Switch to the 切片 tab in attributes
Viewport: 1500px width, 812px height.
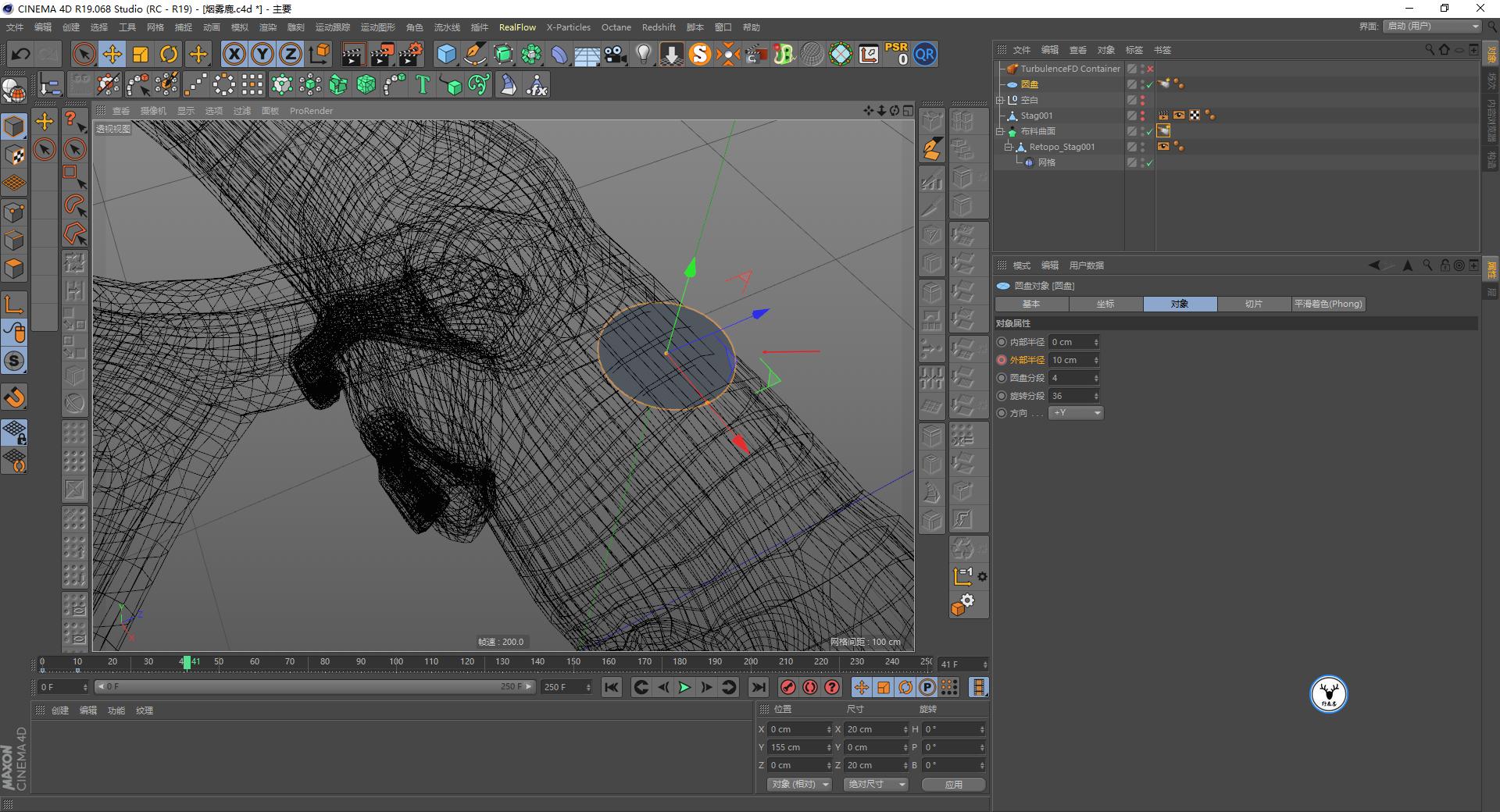coord(1253,304)
